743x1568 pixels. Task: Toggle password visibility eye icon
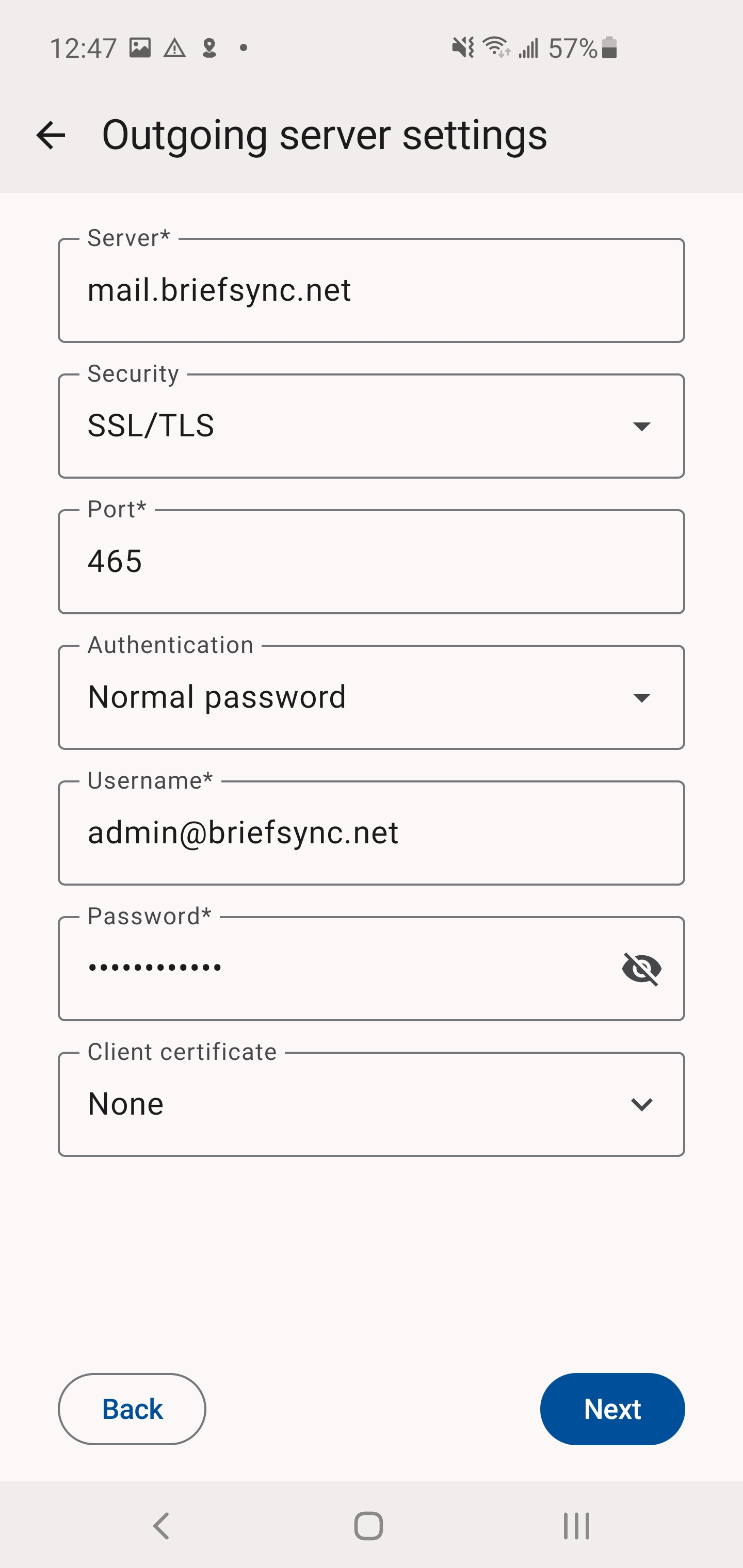point(641,969)
